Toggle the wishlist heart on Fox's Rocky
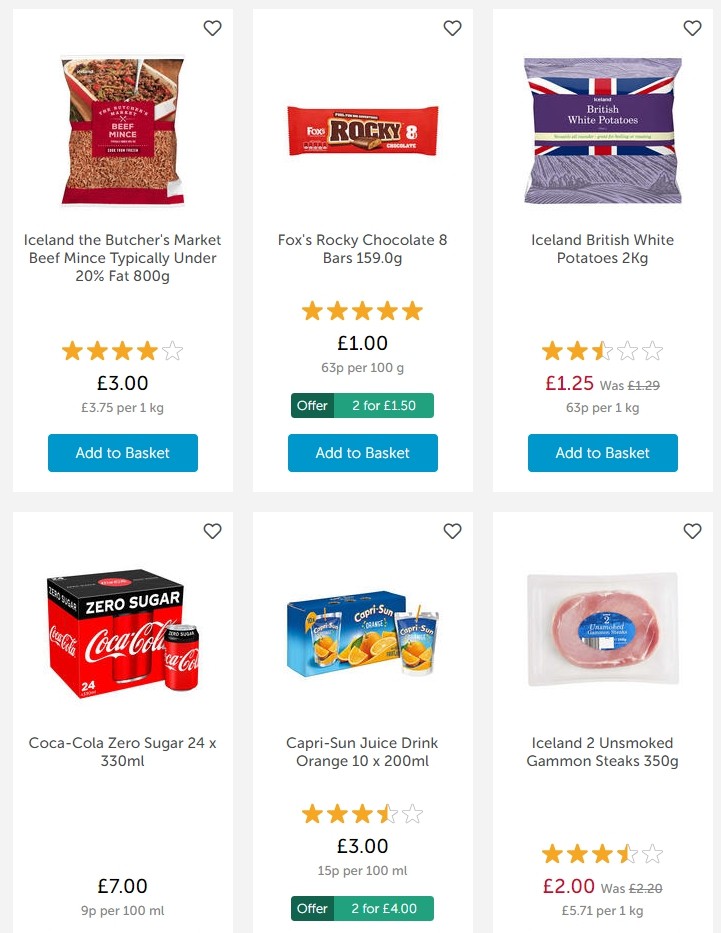 click(452, 28)
